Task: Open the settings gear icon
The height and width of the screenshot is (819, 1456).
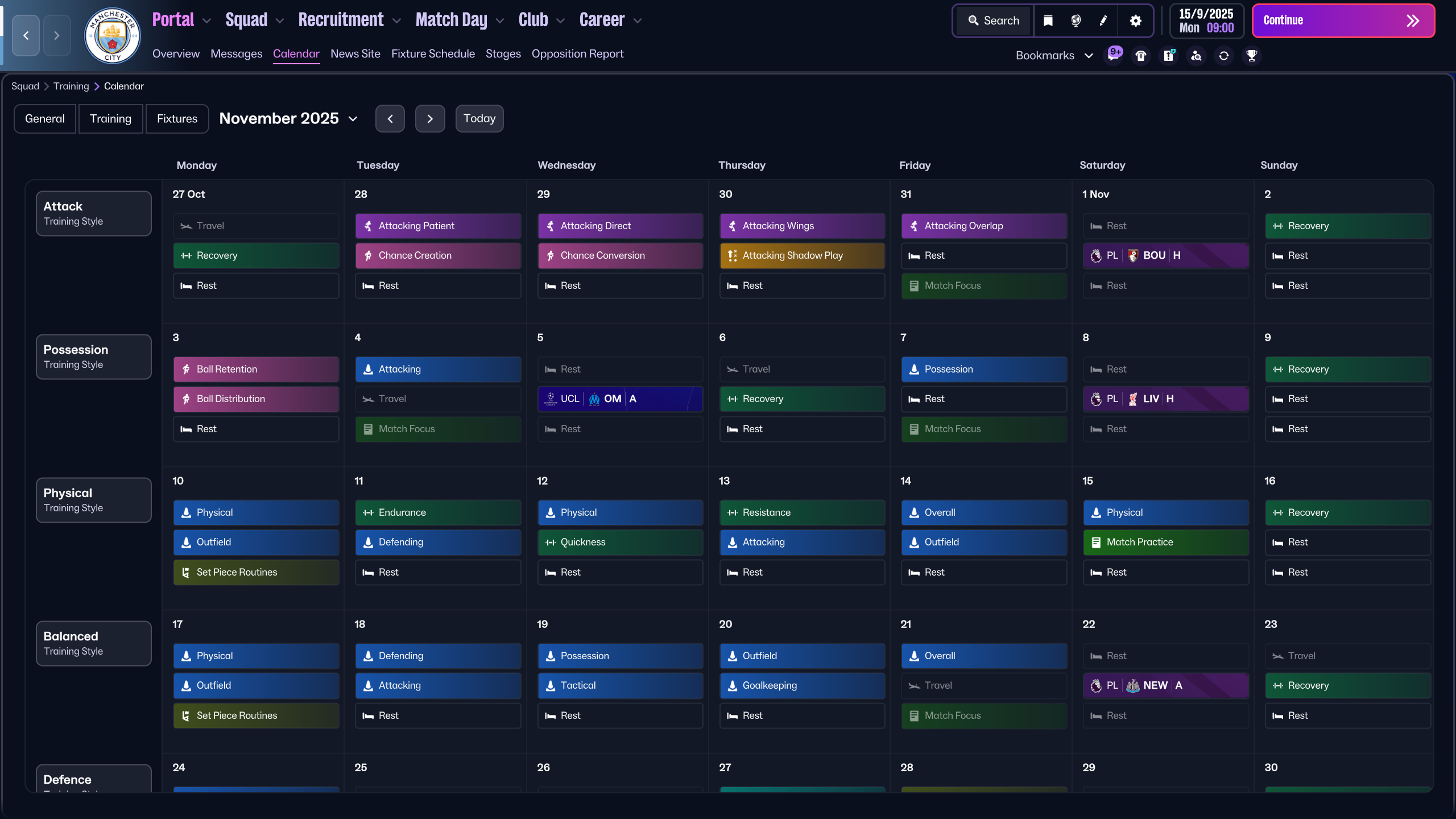Action: pos(1136,20)
